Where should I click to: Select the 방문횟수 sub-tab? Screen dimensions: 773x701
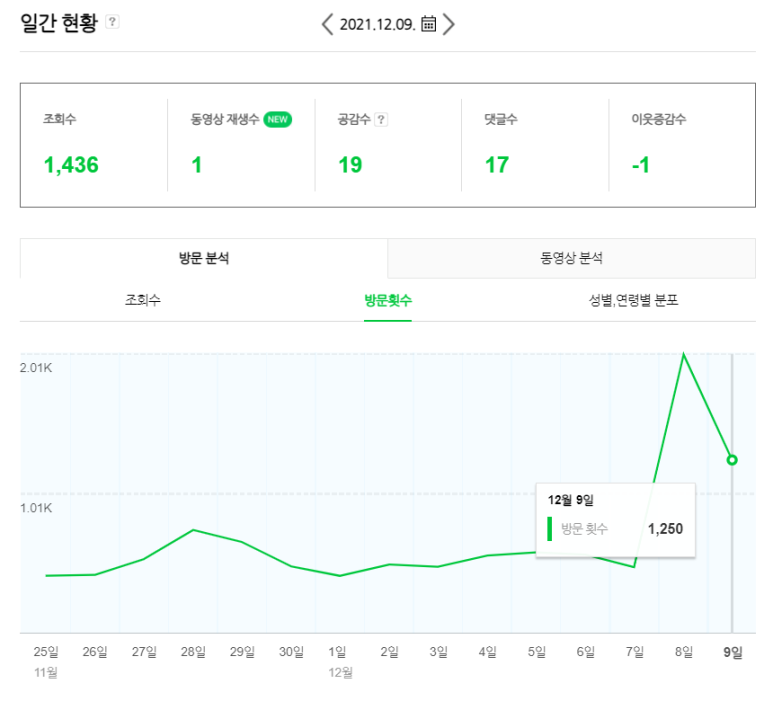pyautogui.click(x=388, y=300)
